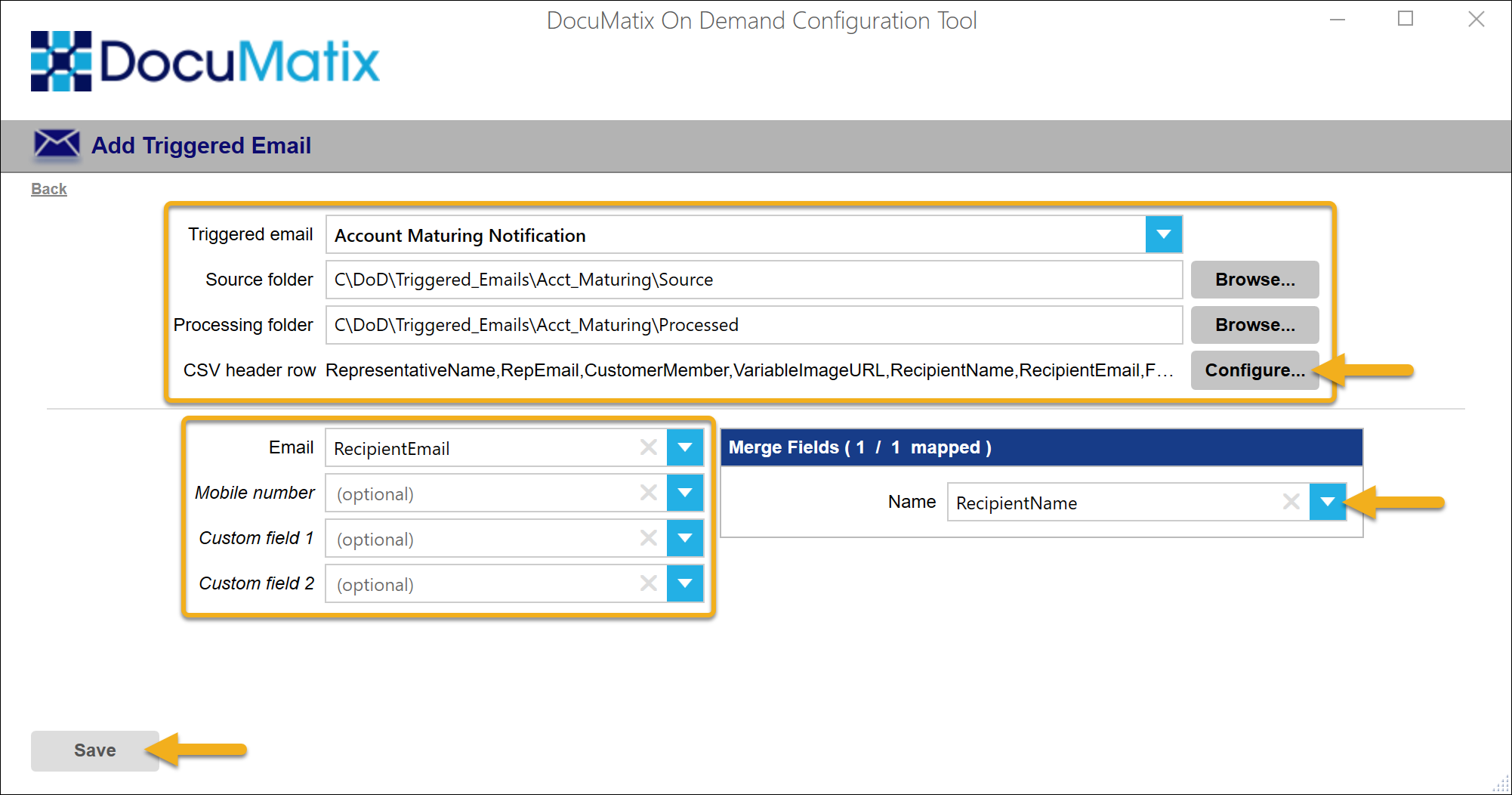The height and width of the screenshot is (795, 1512).
Task: Clear Custom field 2 with the X icon
Action: (x=648, y=583)
